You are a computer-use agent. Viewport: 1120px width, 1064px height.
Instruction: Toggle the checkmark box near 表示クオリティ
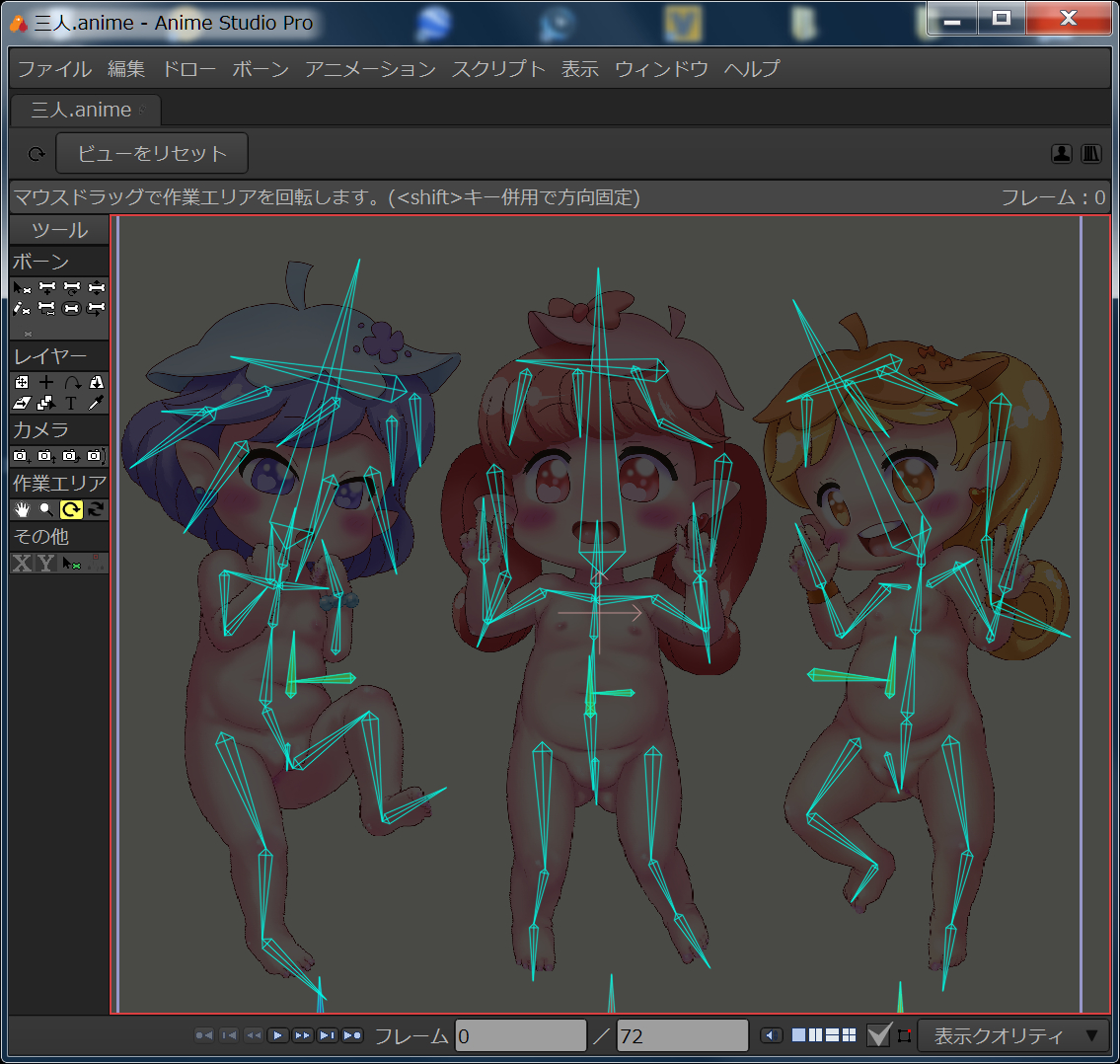[878, 1034]
